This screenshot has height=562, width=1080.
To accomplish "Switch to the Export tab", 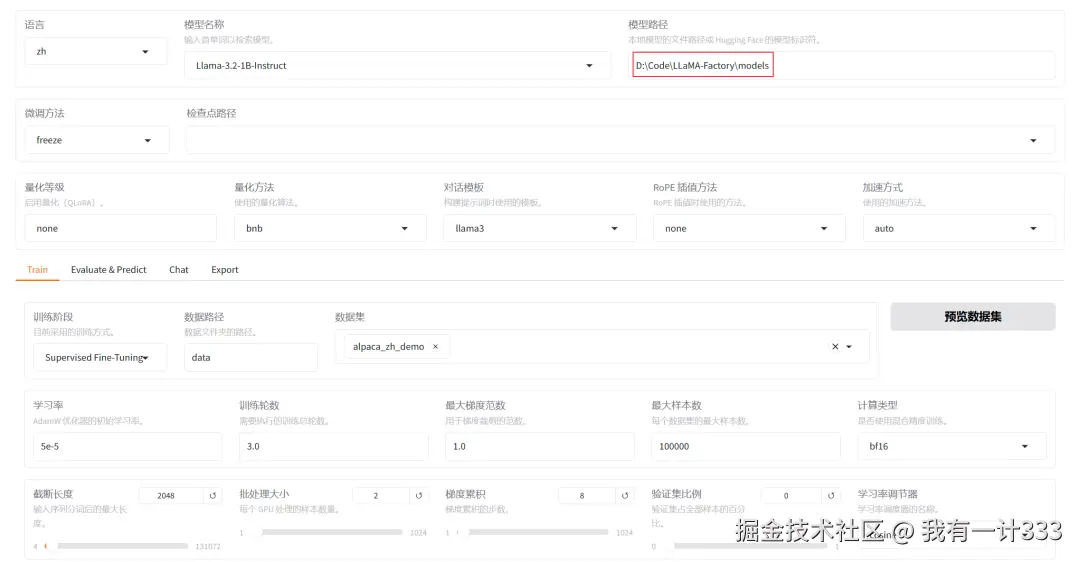I will click(225, 270).
